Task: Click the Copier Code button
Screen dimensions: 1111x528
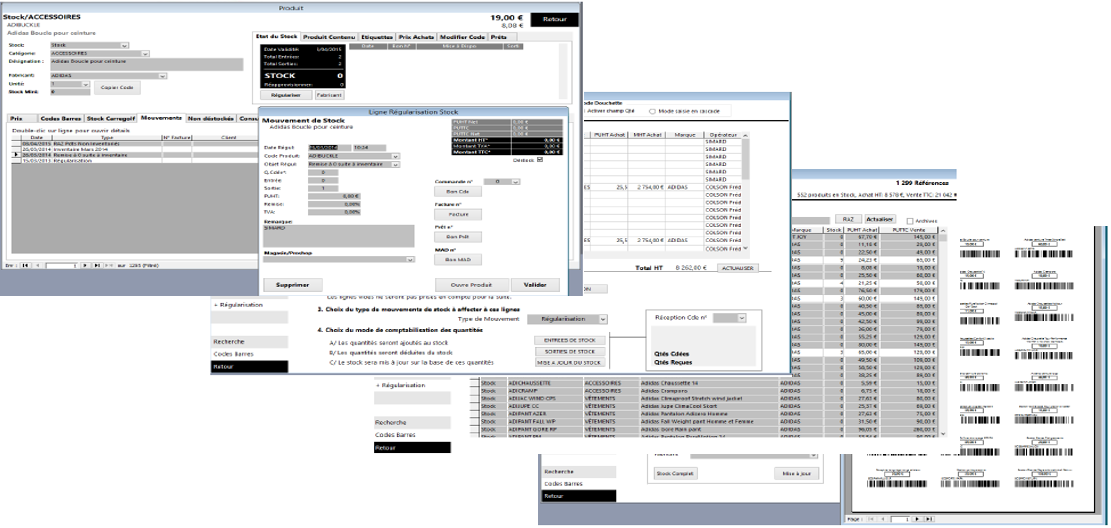Action: coord(117,87)
